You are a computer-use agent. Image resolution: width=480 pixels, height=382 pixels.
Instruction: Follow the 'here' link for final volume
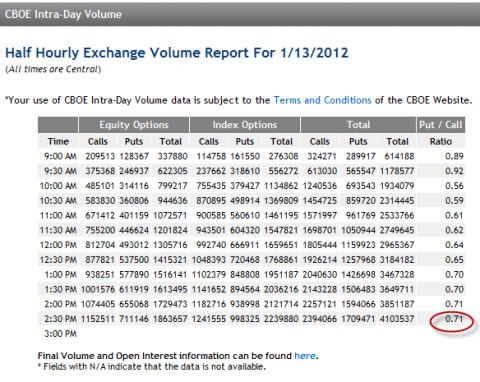pyautogui.click(x=305, y=356)
